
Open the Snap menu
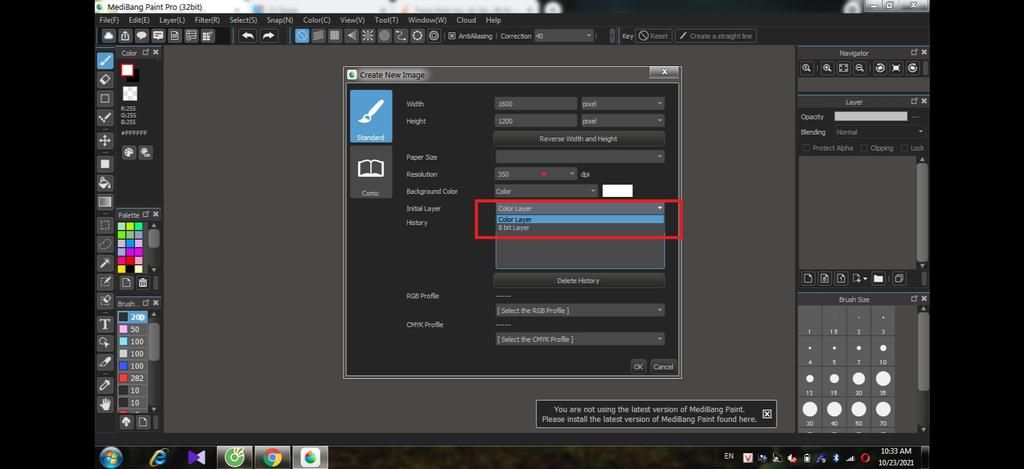click(280, 20)
